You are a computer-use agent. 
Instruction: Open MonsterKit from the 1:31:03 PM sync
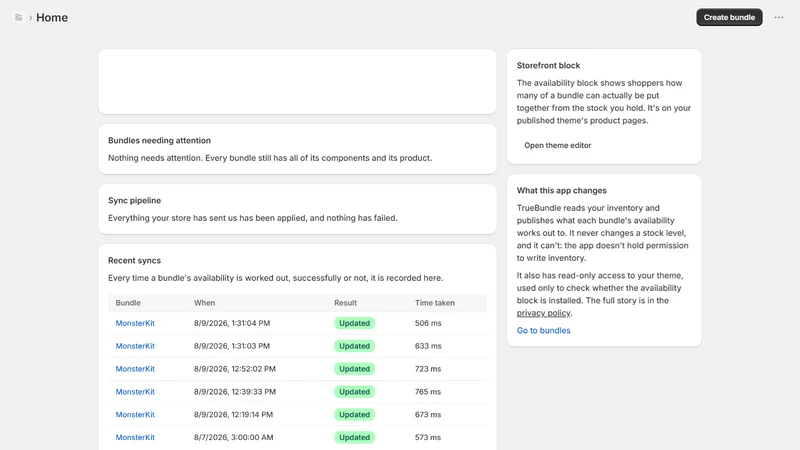point(135,346)
